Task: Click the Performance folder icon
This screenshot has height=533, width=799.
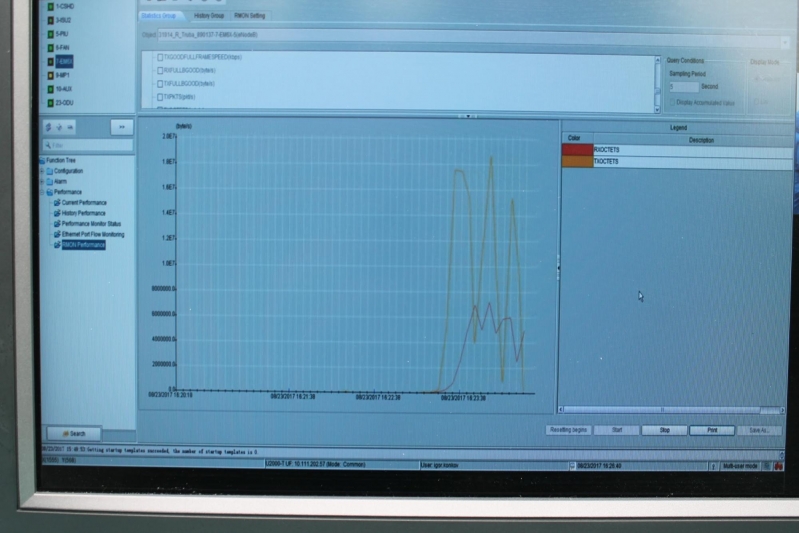Action: (49, 192)
